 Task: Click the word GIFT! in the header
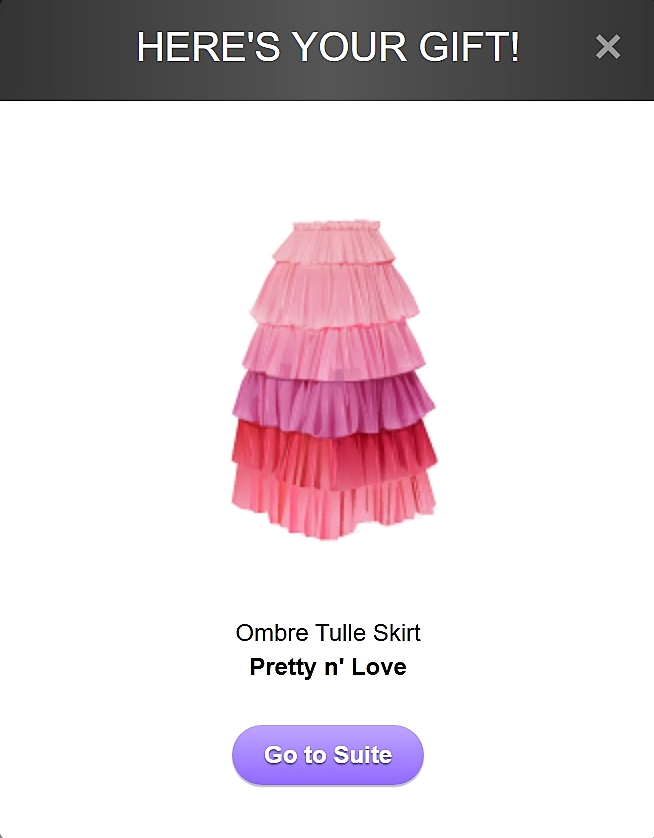pyautogui.click(x=469, y=46)
